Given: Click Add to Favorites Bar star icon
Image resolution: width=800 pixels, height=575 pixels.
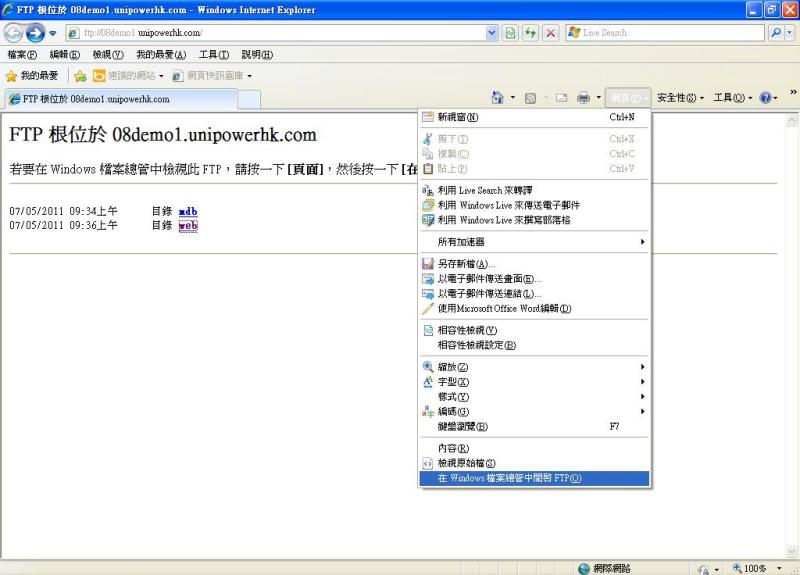Looking at the screenshot, I should [x=80, y=77].
